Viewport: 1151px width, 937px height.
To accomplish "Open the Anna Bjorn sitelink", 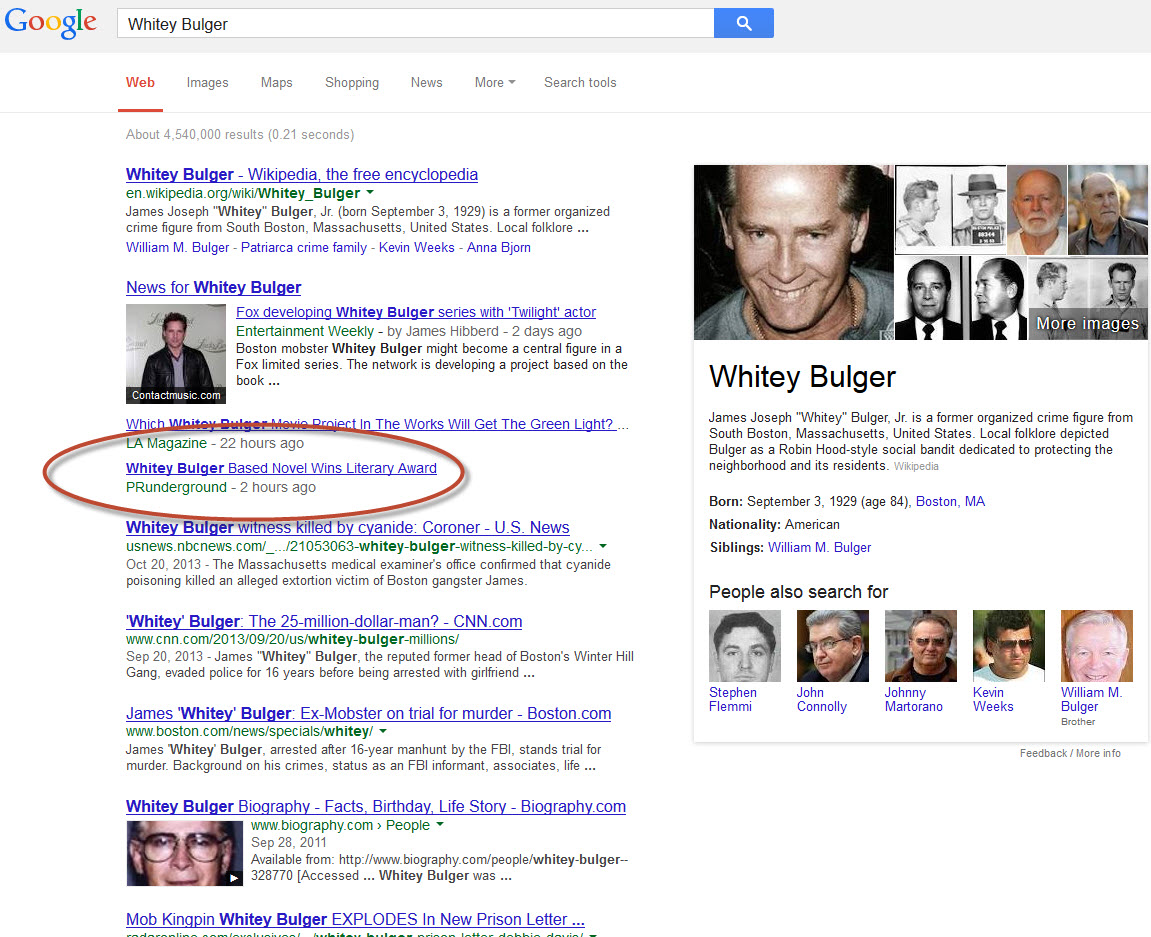I will click(498, 247).
